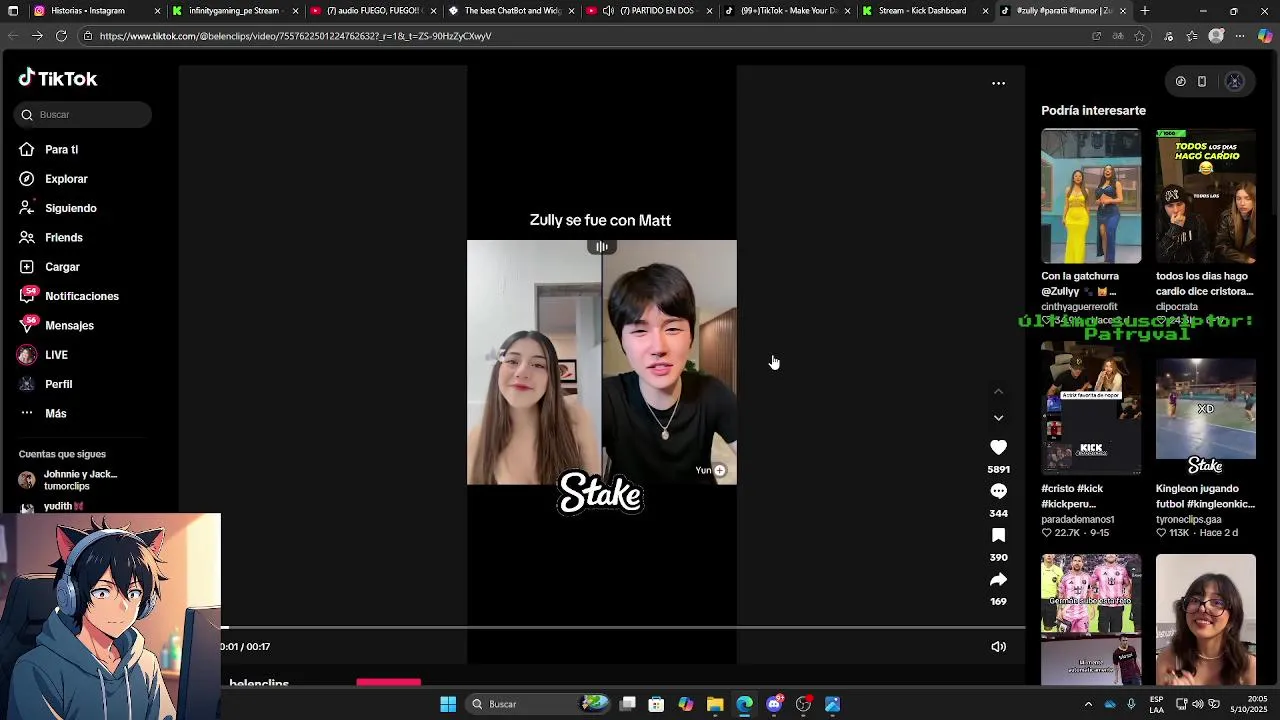Open the #cristo #kick recommended video
Viewport: 1280px width, 720px height.
pyautogui.click(x=1090, y=408)
